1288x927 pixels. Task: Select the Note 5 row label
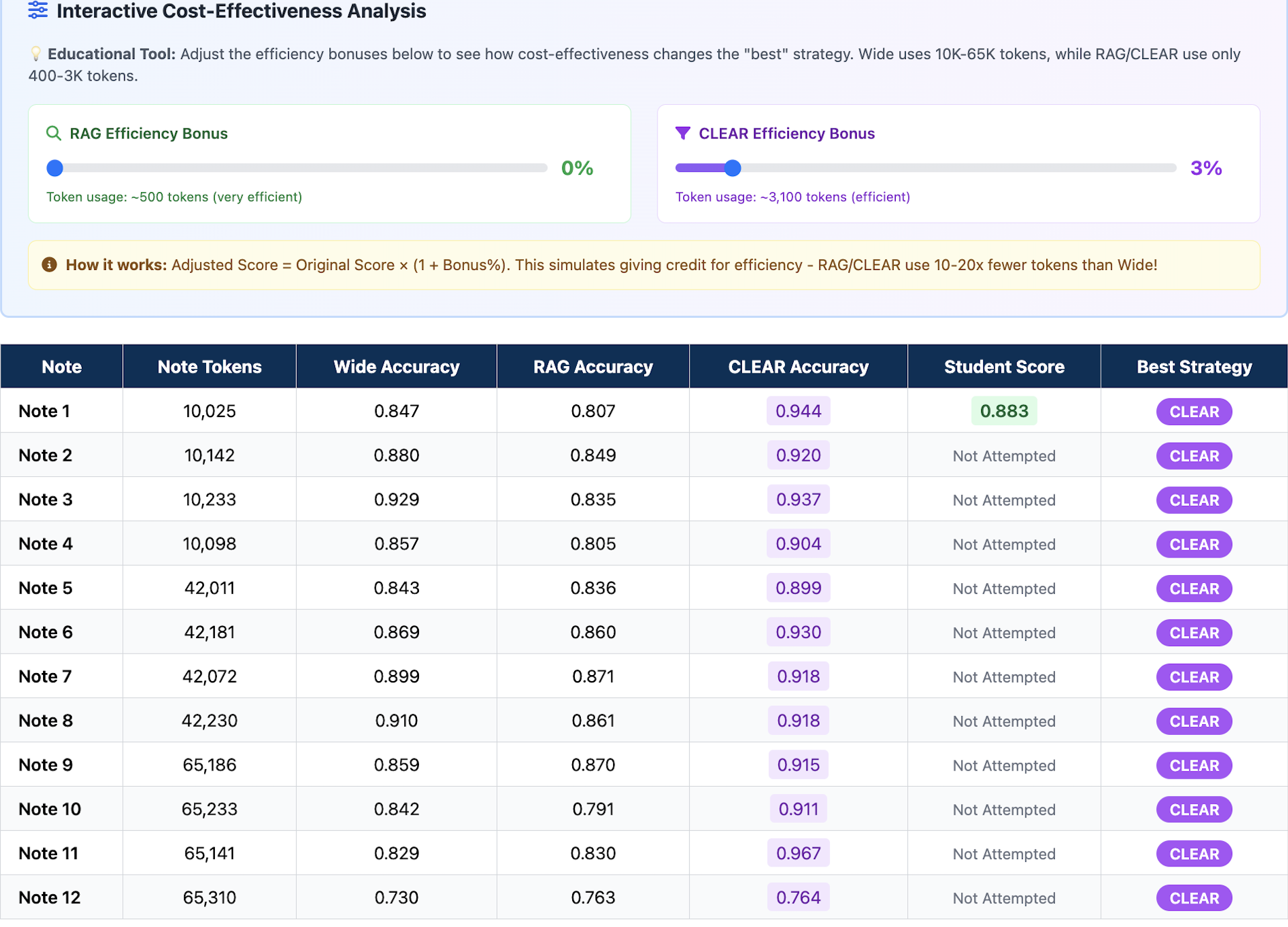coord(46,588)
